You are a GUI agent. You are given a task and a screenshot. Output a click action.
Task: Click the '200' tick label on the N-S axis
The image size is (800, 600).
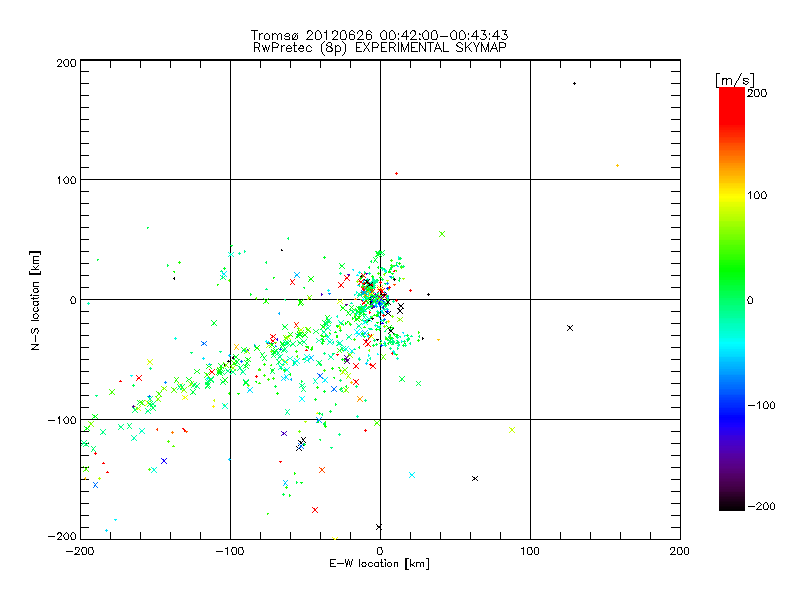[x=66, y=63]
